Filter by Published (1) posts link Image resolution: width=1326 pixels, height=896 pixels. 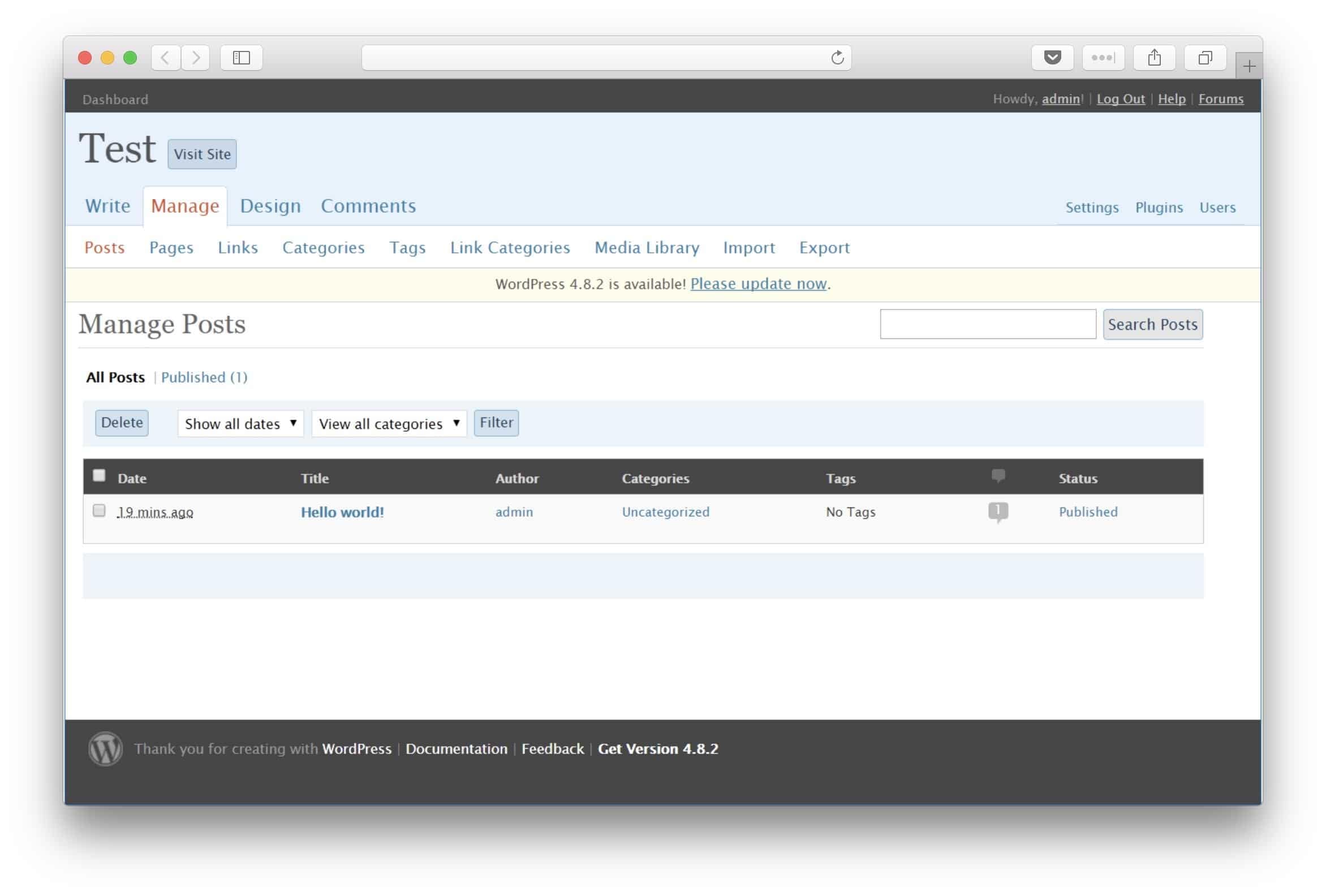point(204,377)
